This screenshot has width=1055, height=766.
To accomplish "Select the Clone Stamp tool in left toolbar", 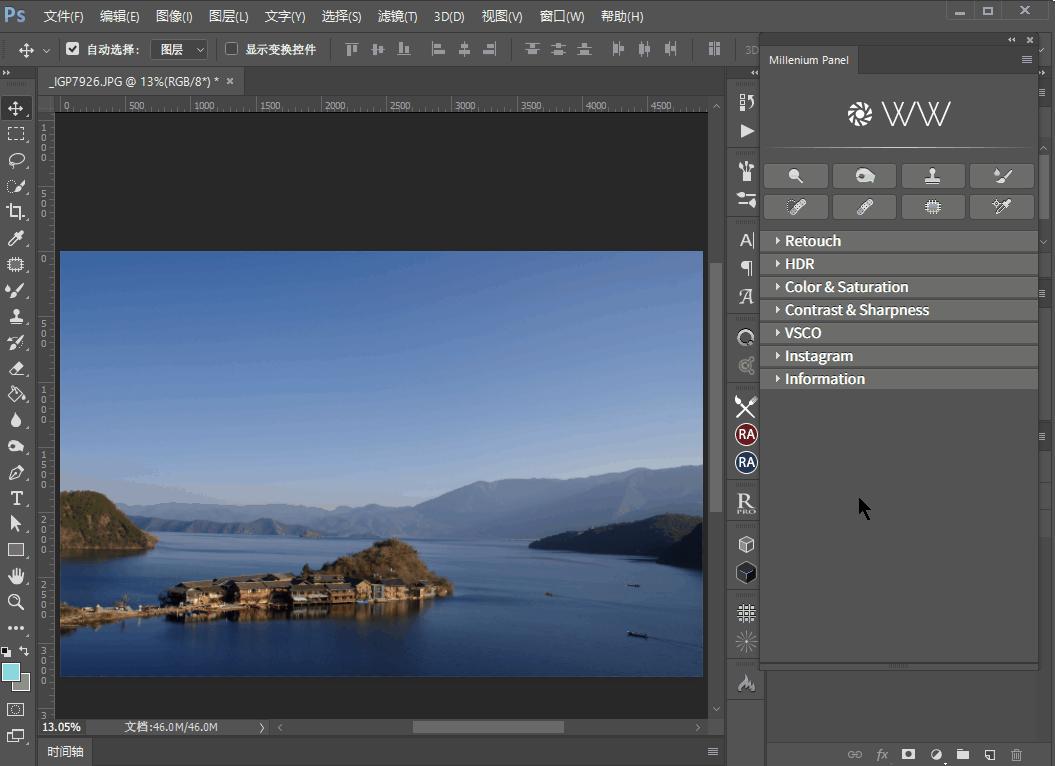I will 14,316.
